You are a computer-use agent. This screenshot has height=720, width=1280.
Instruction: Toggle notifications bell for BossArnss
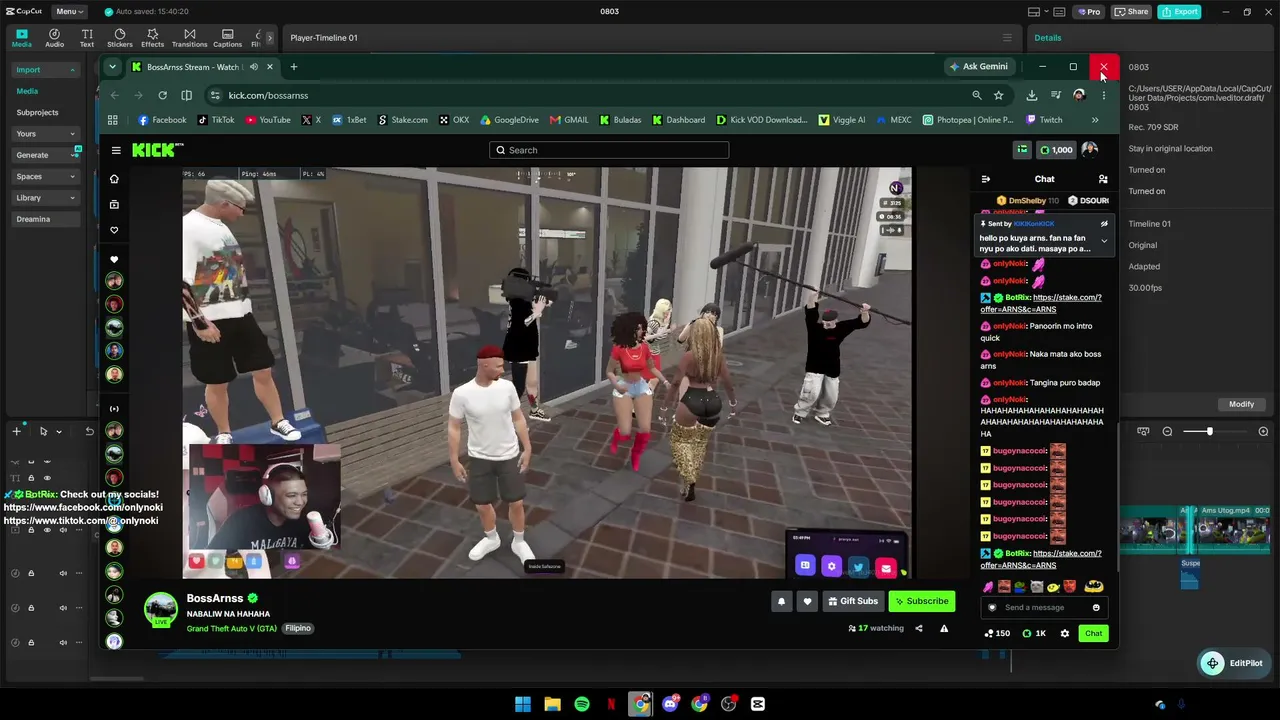782,601
